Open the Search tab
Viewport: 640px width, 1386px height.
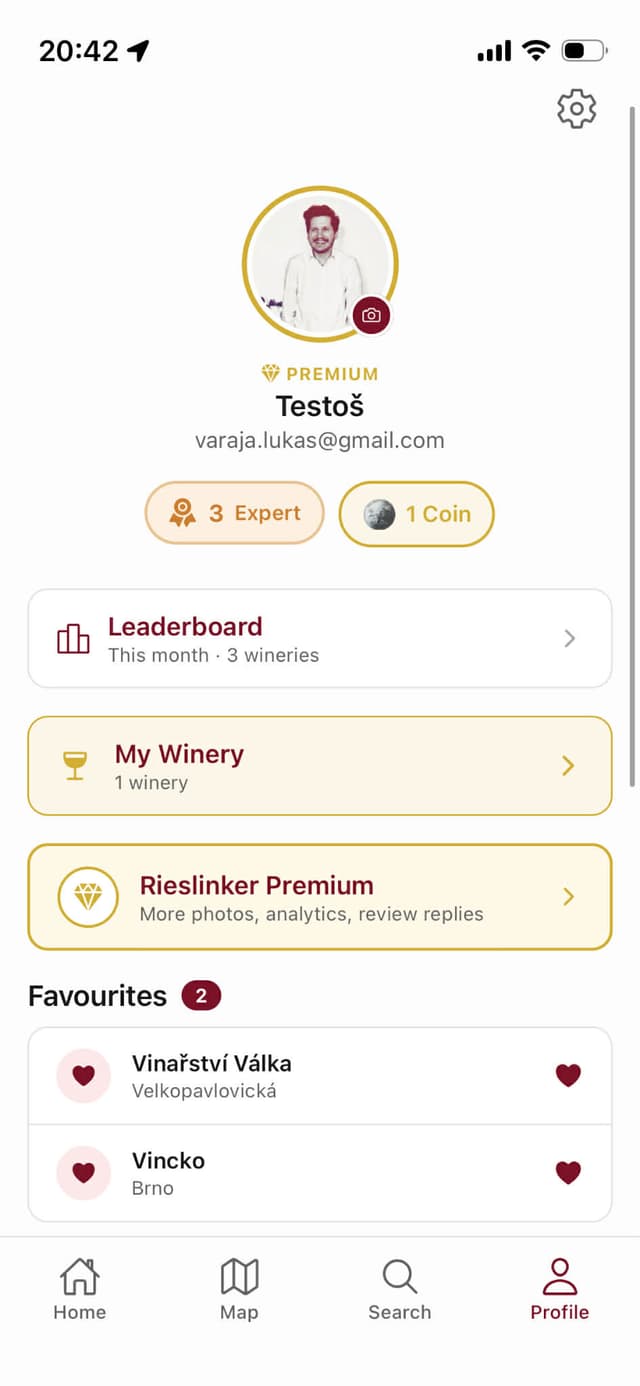pyautogui.click(x=399, y=1290)
